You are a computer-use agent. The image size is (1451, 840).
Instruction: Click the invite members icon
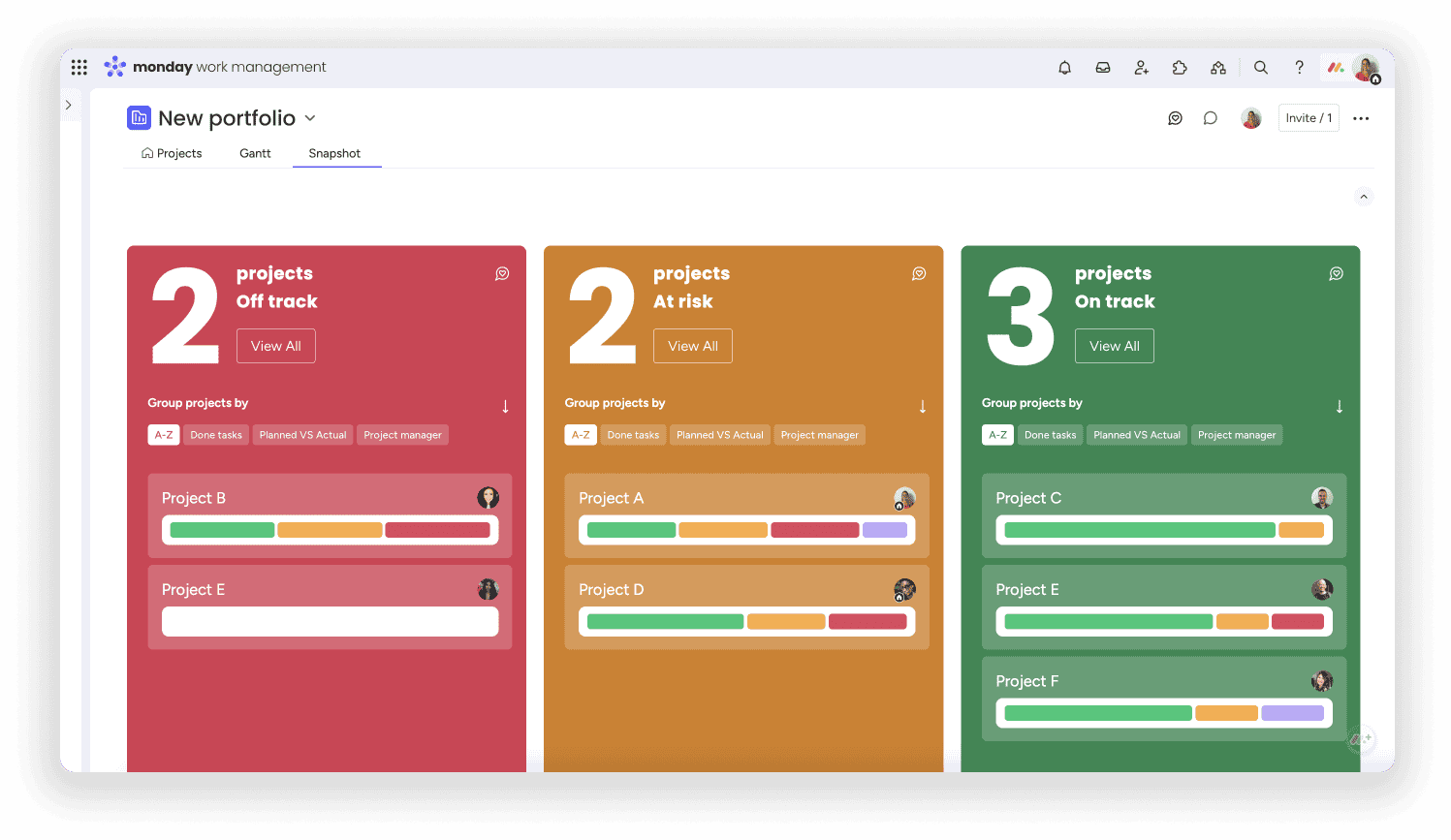click(1141, 68)
